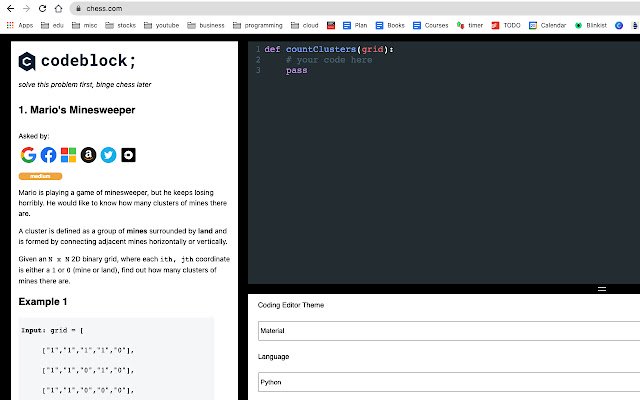Open the stocks bookmarks folder
Image resolution: width=640 pixels, height=400 pixels.
coord(119,23)
